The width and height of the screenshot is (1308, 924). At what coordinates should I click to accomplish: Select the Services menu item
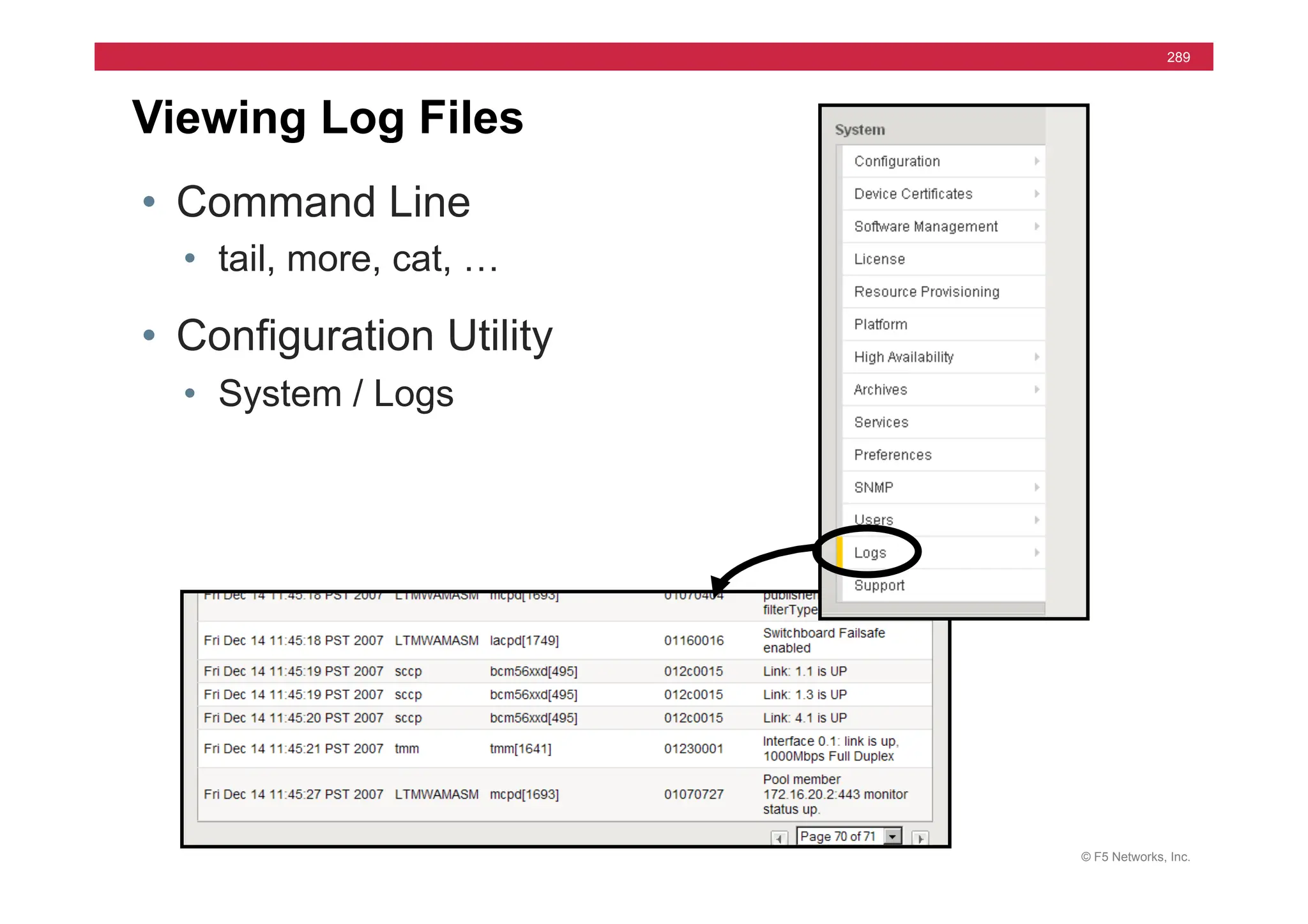click(x=943, y=422)
